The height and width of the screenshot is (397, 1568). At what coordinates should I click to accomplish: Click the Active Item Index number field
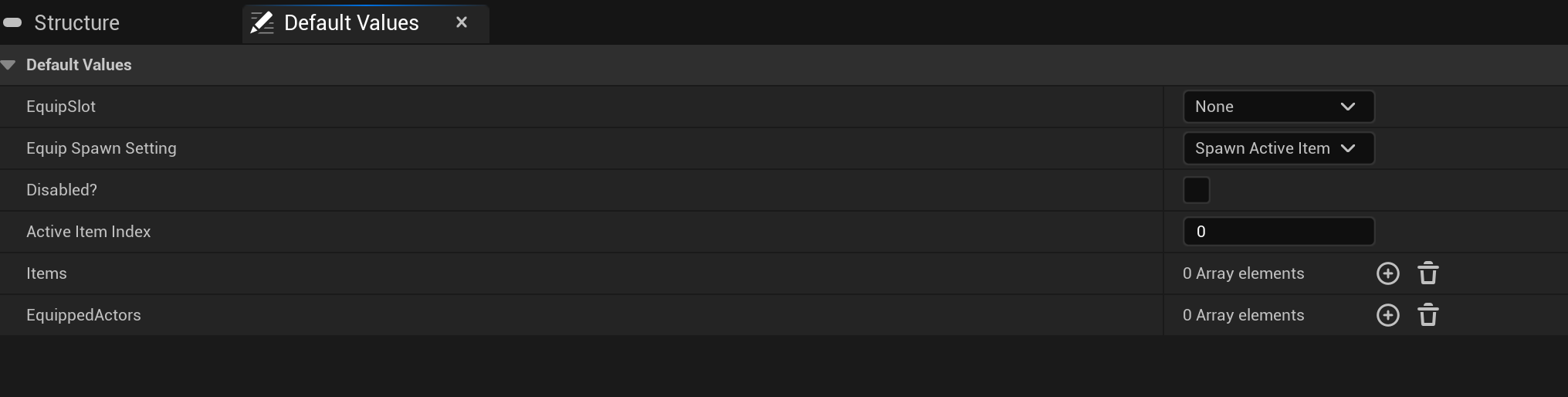pyautogui.click(x=1278, y=232)
